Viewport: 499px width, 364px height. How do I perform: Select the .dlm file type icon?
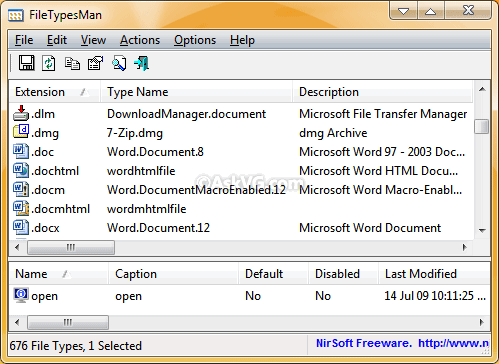click(21, 113)
